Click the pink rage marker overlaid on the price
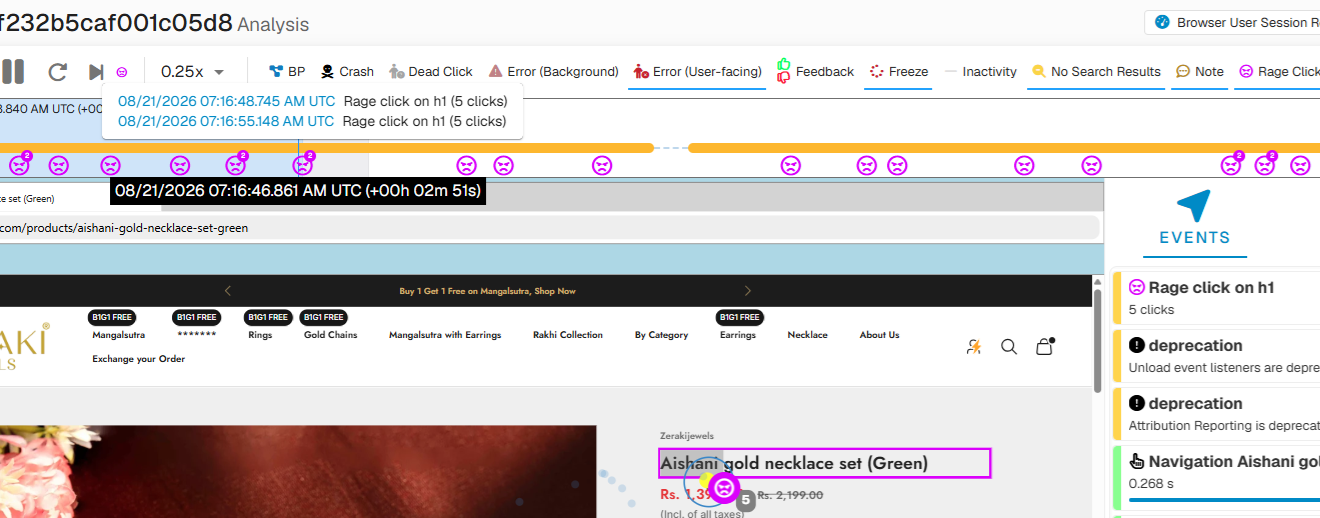The height and width of the screenshot is (518, 1320). tap(725, 488)
